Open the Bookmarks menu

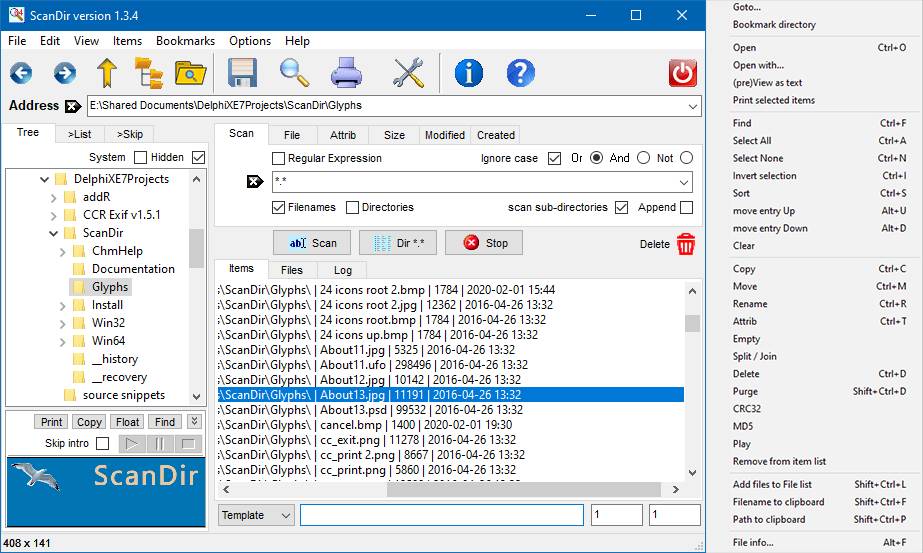185,41
